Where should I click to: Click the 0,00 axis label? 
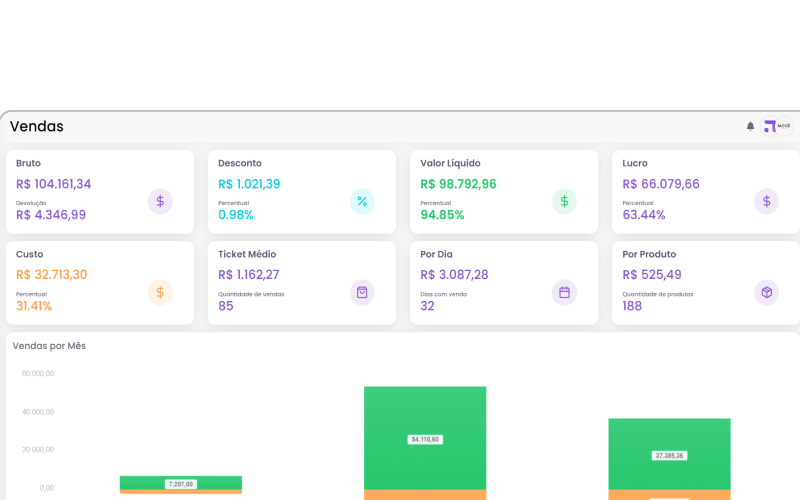click(46, 488)
